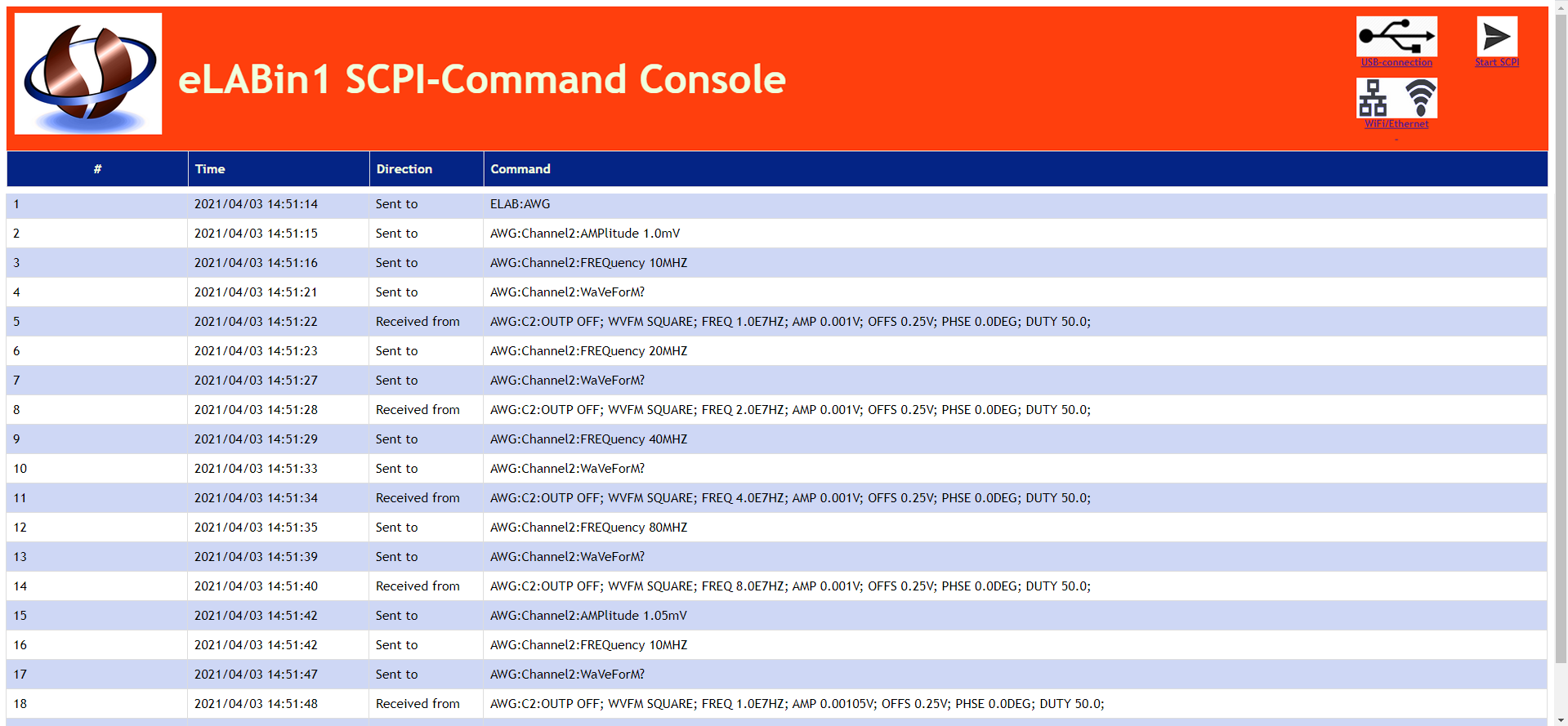Open the WiFi/Ethernet text link
Viewport: 1568px width, 726px height.
[1396, 124]
